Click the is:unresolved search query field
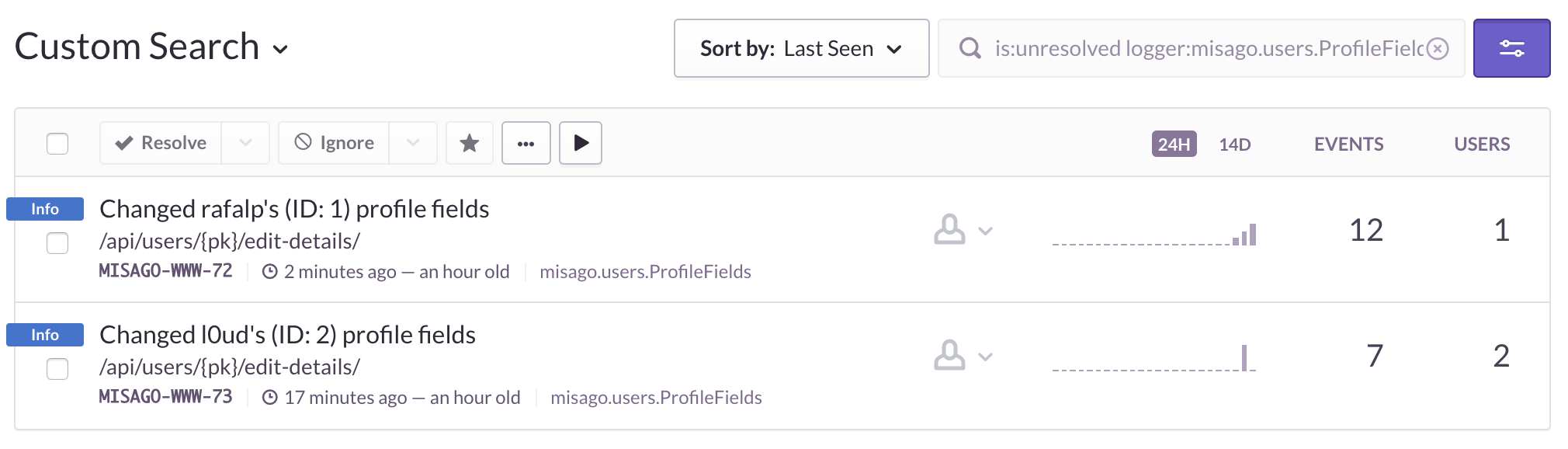 coord(1208,49)
